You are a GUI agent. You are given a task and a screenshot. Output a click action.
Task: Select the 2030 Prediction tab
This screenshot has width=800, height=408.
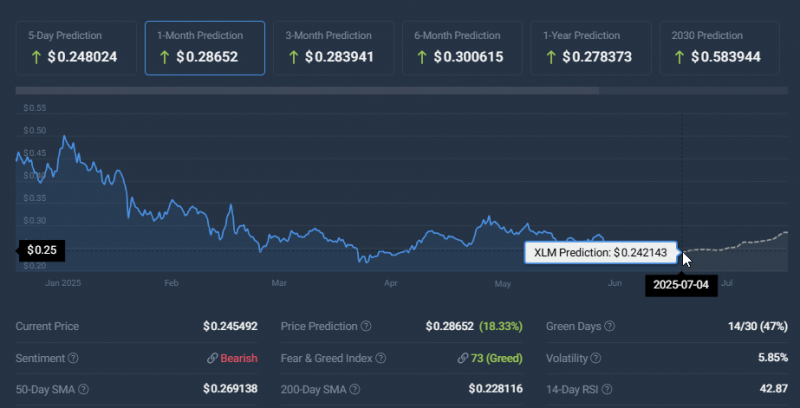[x=720, y=47]
